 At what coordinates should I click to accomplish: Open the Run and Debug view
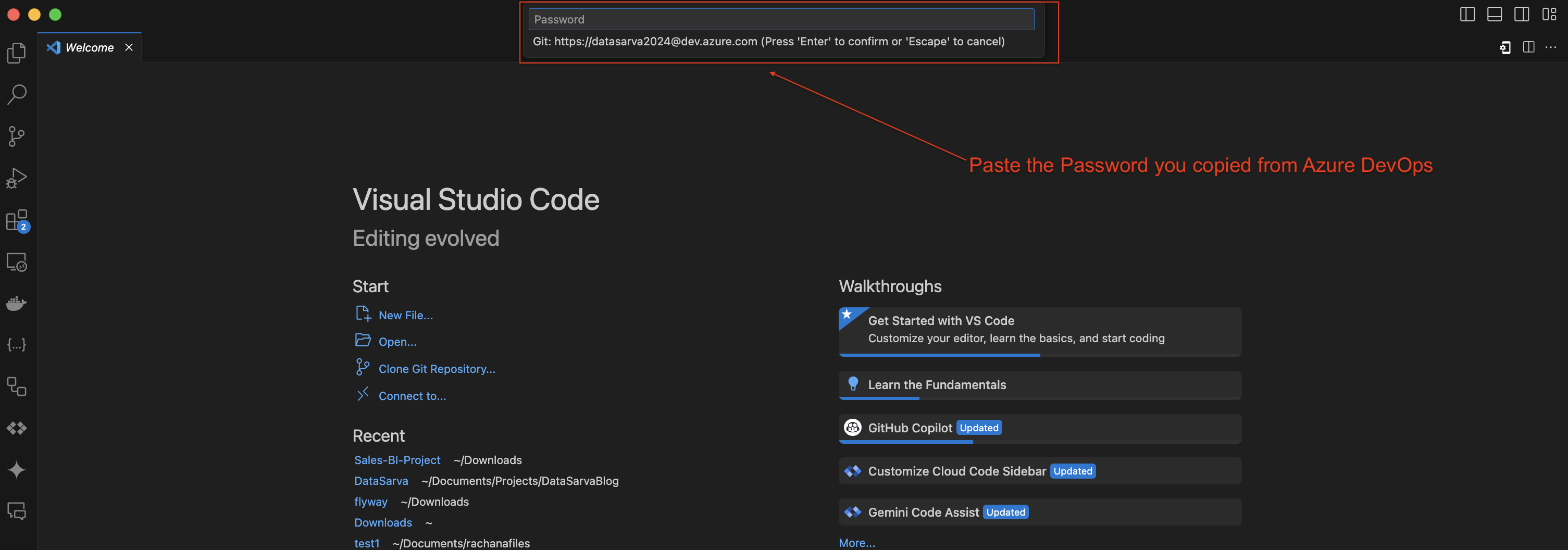17,178
